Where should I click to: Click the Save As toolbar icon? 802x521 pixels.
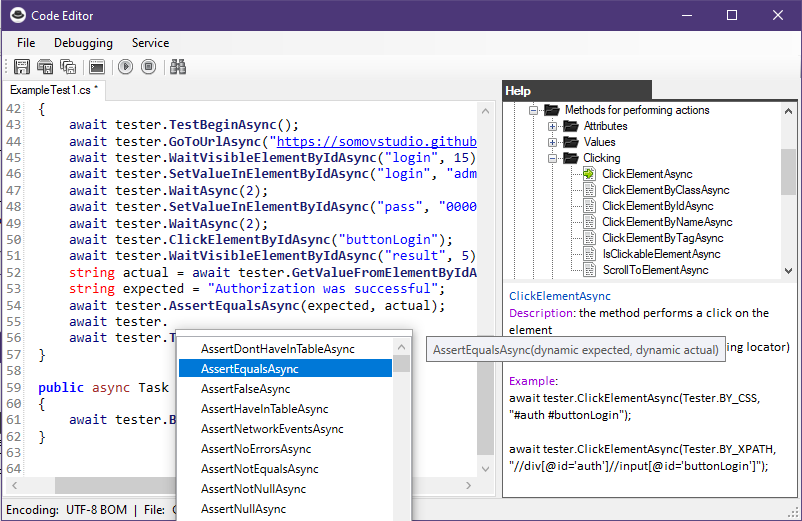point(45,67)
